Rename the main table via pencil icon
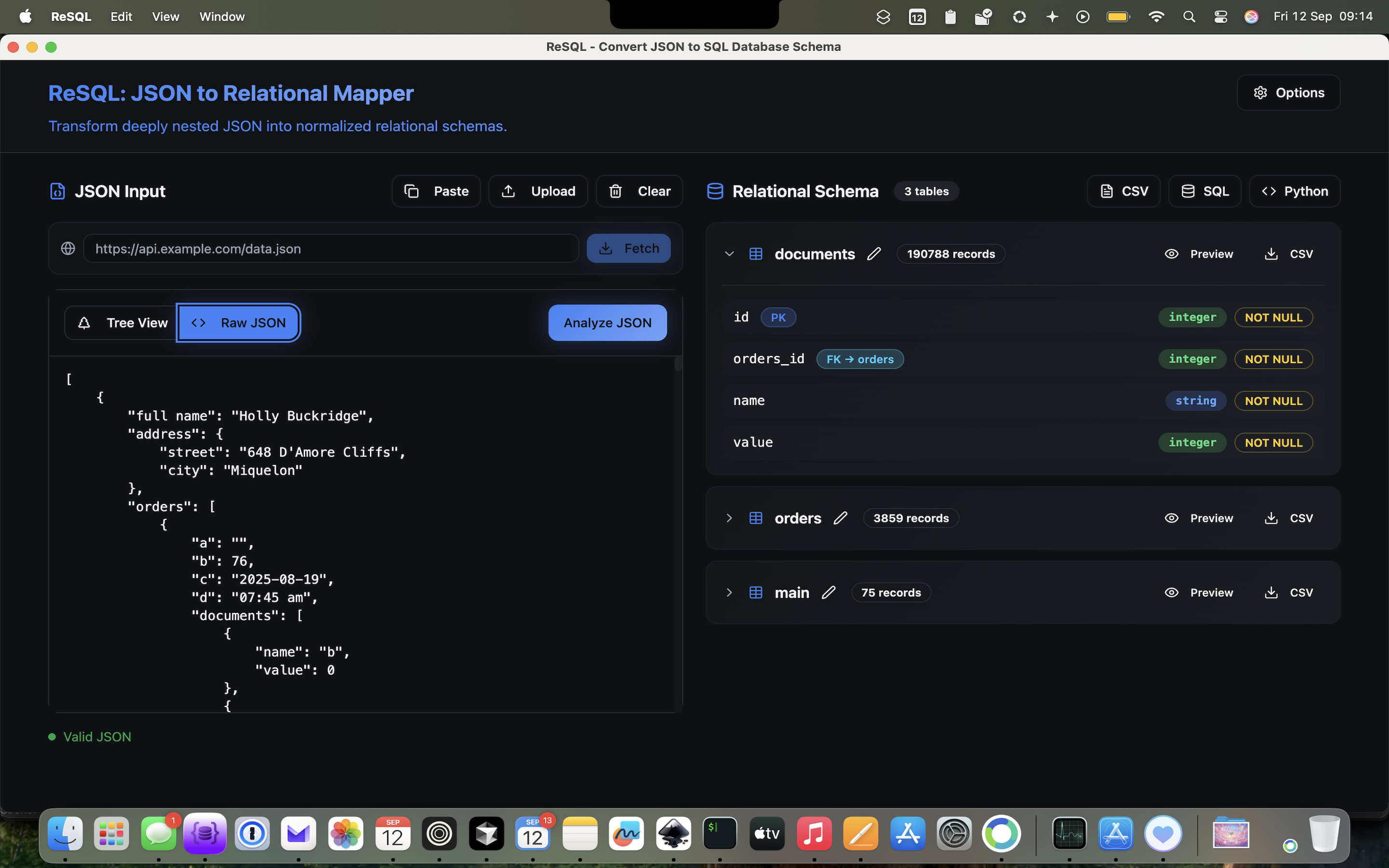Viewport: 1389px width, 868px height. 829,592
